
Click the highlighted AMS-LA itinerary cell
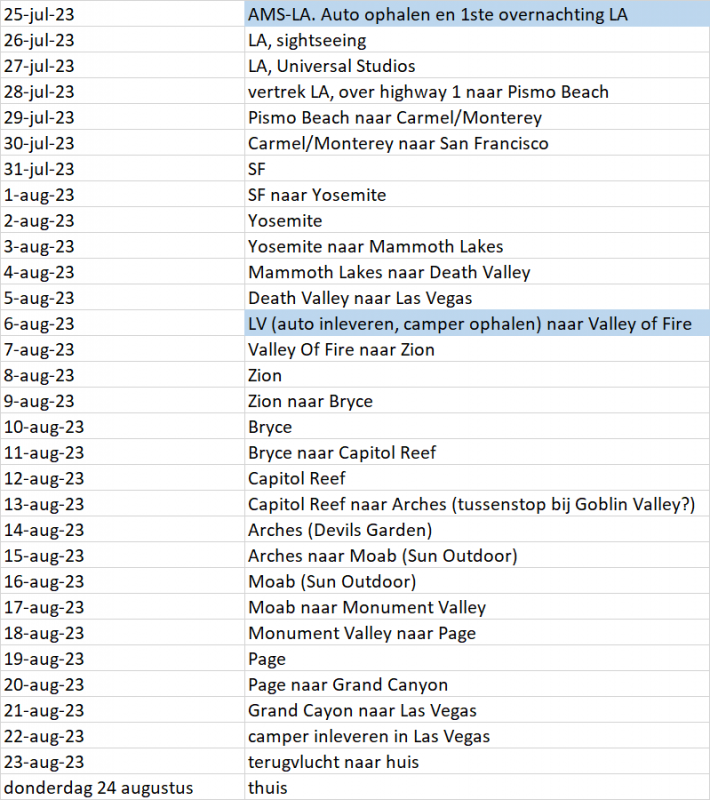[x=438, y=15]
